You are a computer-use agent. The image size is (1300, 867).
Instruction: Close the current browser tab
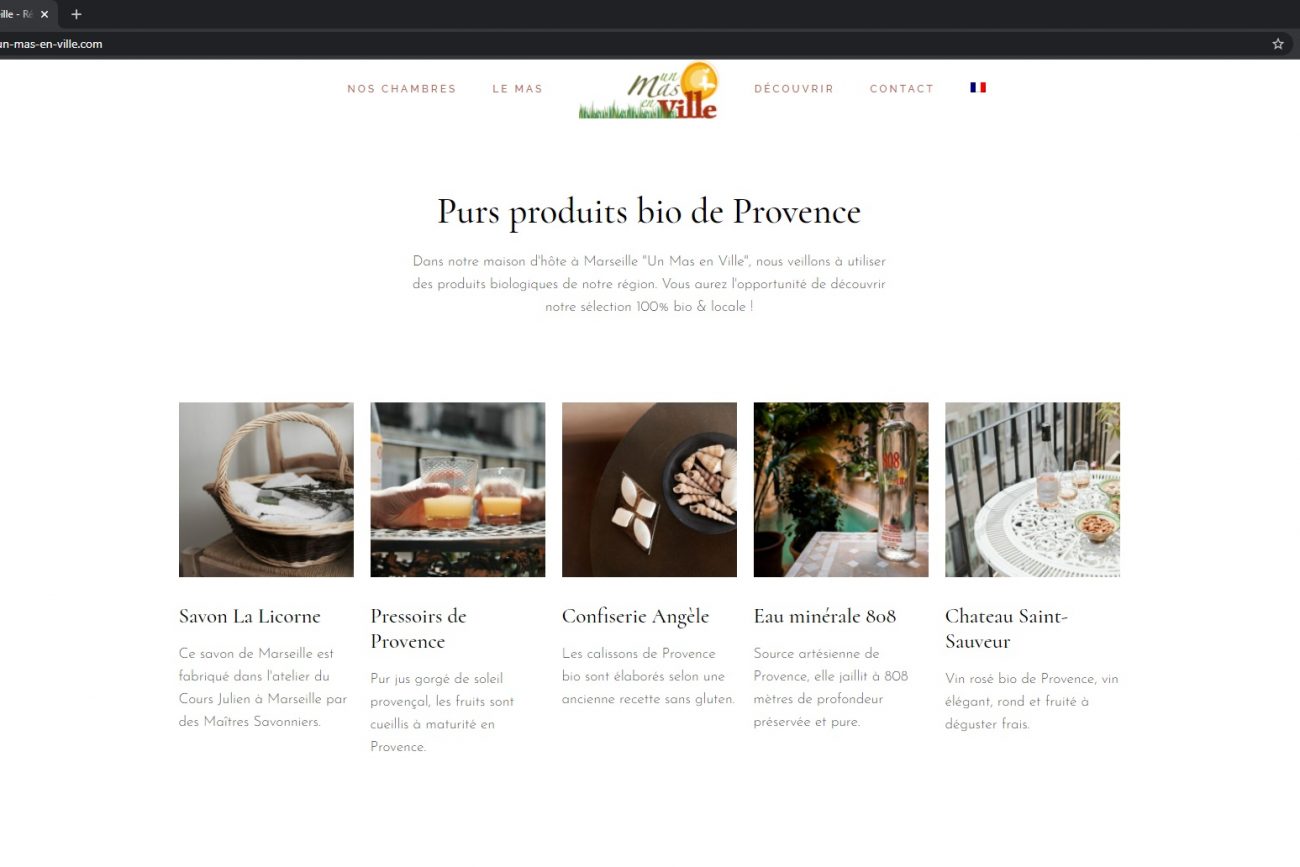(x=44, y=14)
